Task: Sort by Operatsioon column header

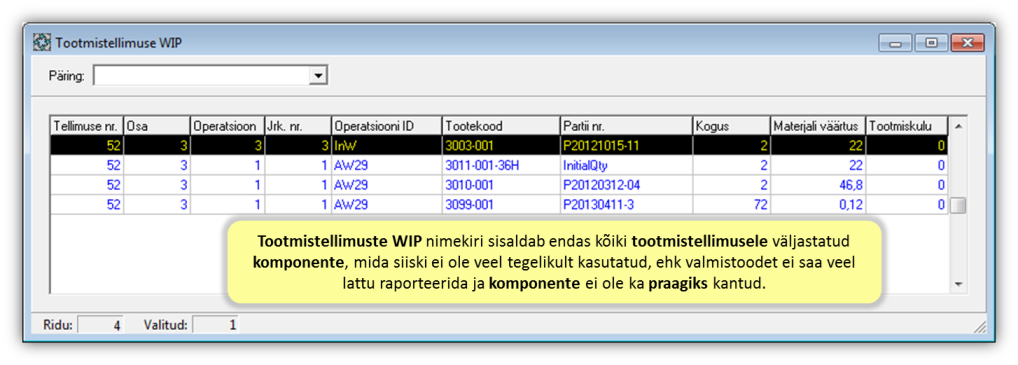Action: point(227,126)
